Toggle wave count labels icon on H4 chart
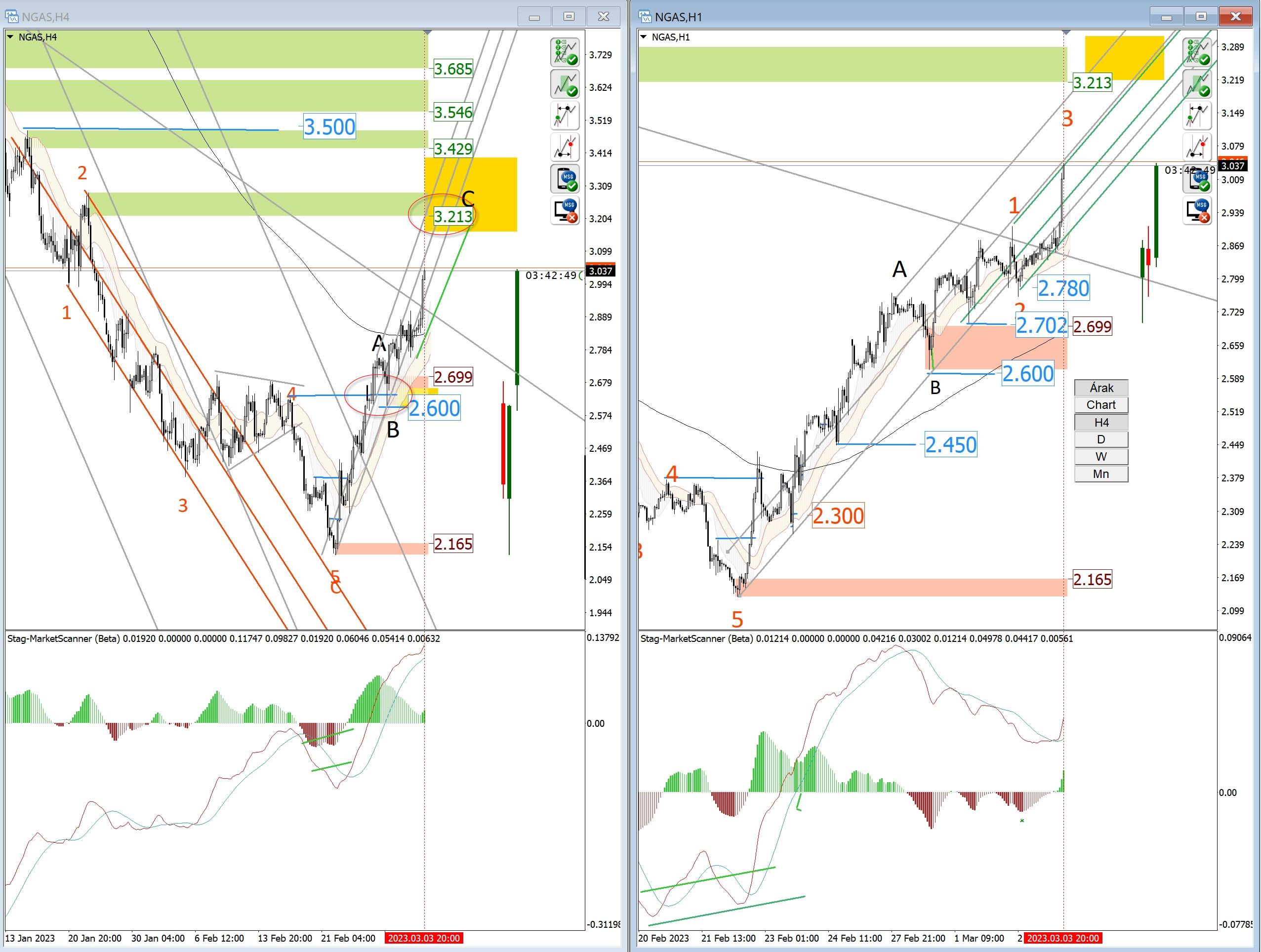This screenshot has height=952, width=1261. point(565,52)
